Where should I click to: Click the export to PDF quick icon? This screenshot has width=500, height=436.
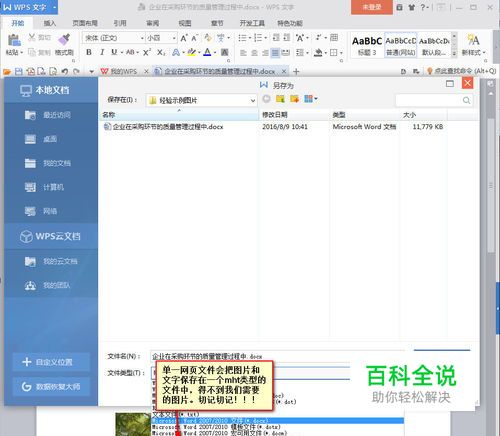click(x=30, y=71)
